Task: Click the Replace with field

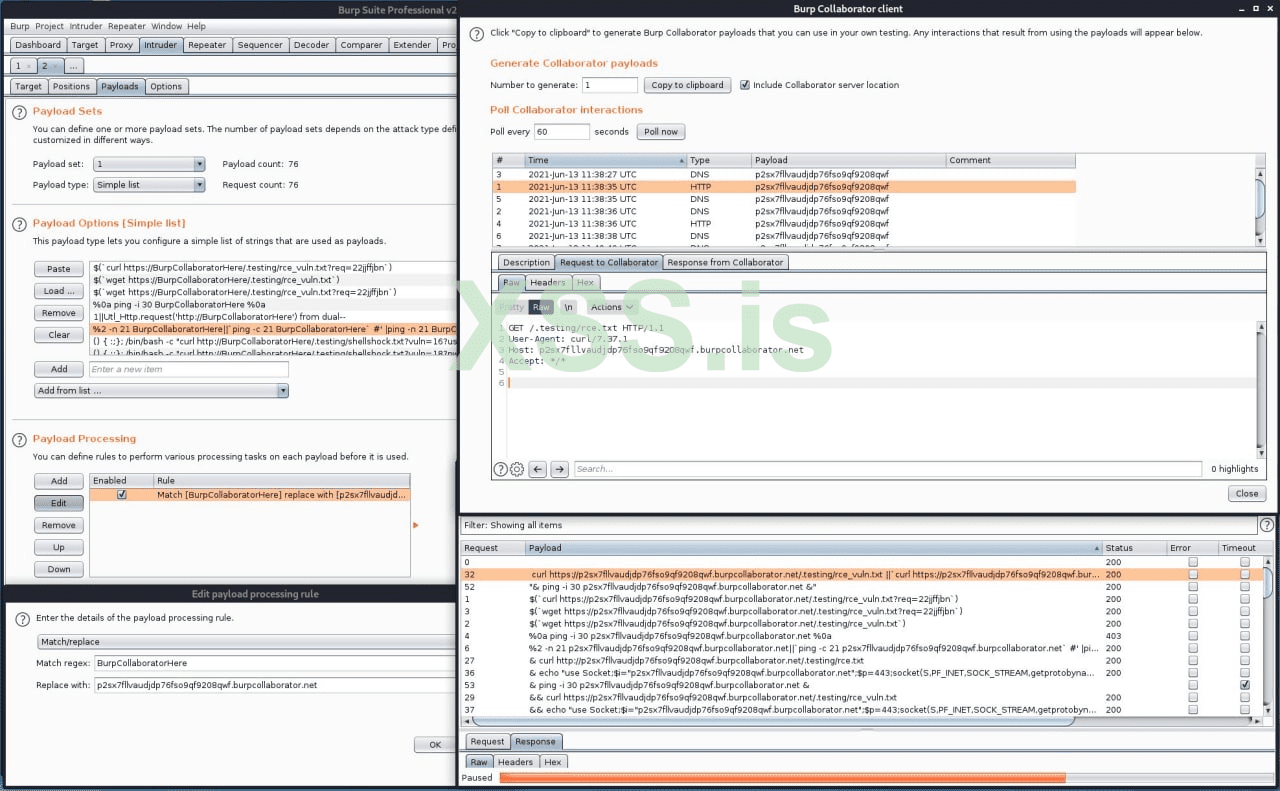Action: [x=275, y=686]
